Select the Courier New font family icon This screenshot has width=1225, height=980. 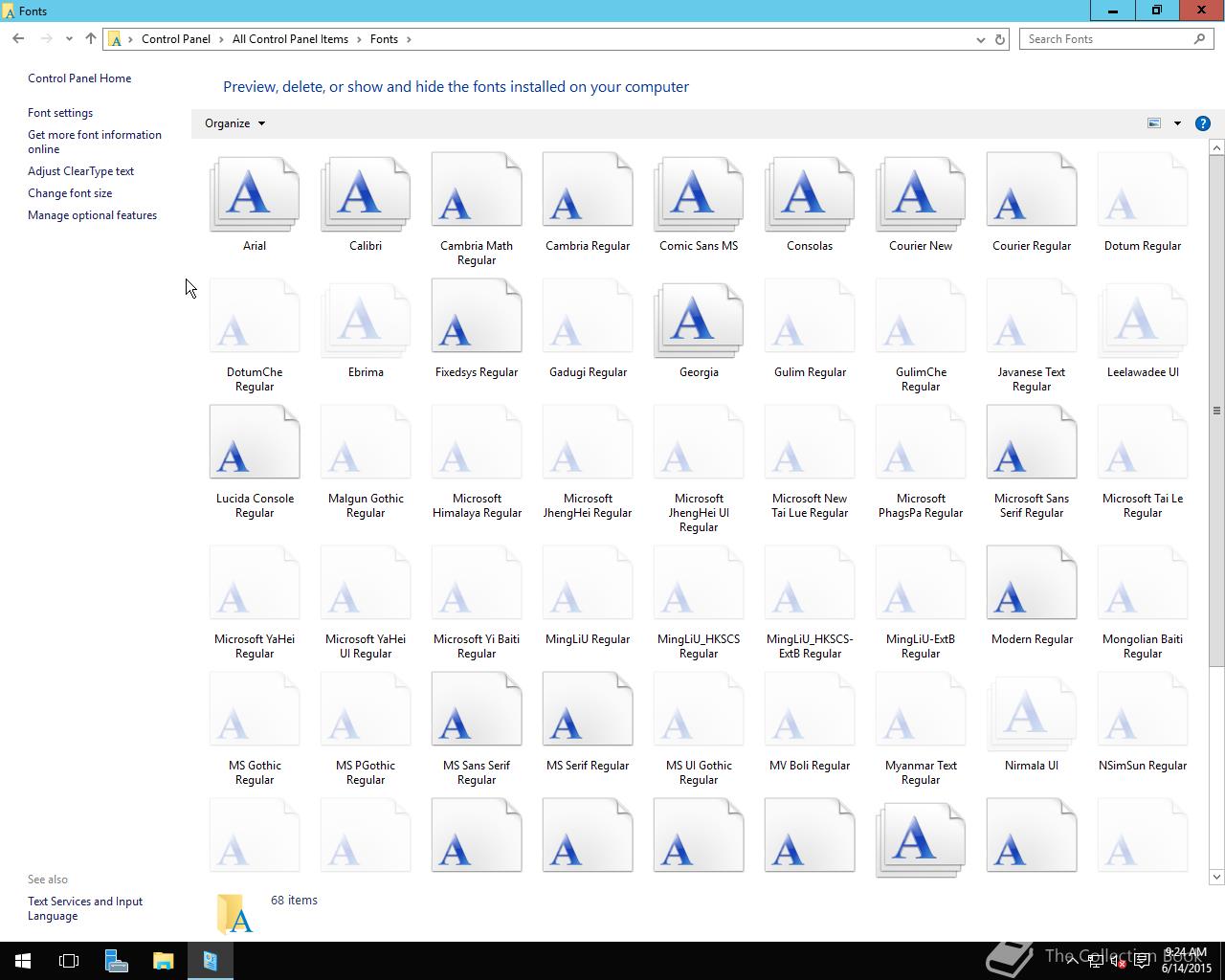[x=921, y=195]
